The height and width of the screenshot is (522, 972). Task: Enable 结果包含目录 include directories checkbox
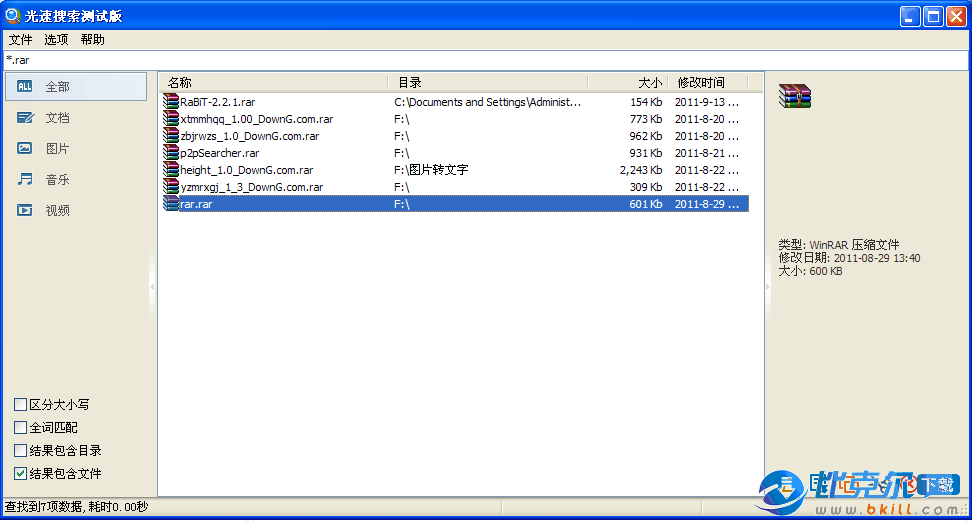20,451
